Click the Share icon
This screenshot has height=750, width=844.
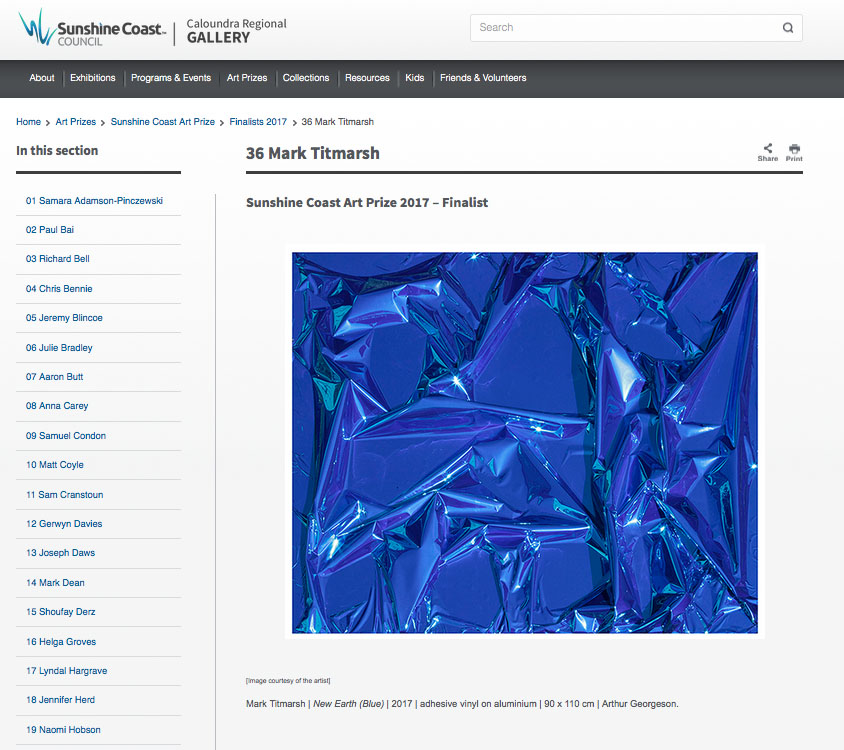pos(767,150)
